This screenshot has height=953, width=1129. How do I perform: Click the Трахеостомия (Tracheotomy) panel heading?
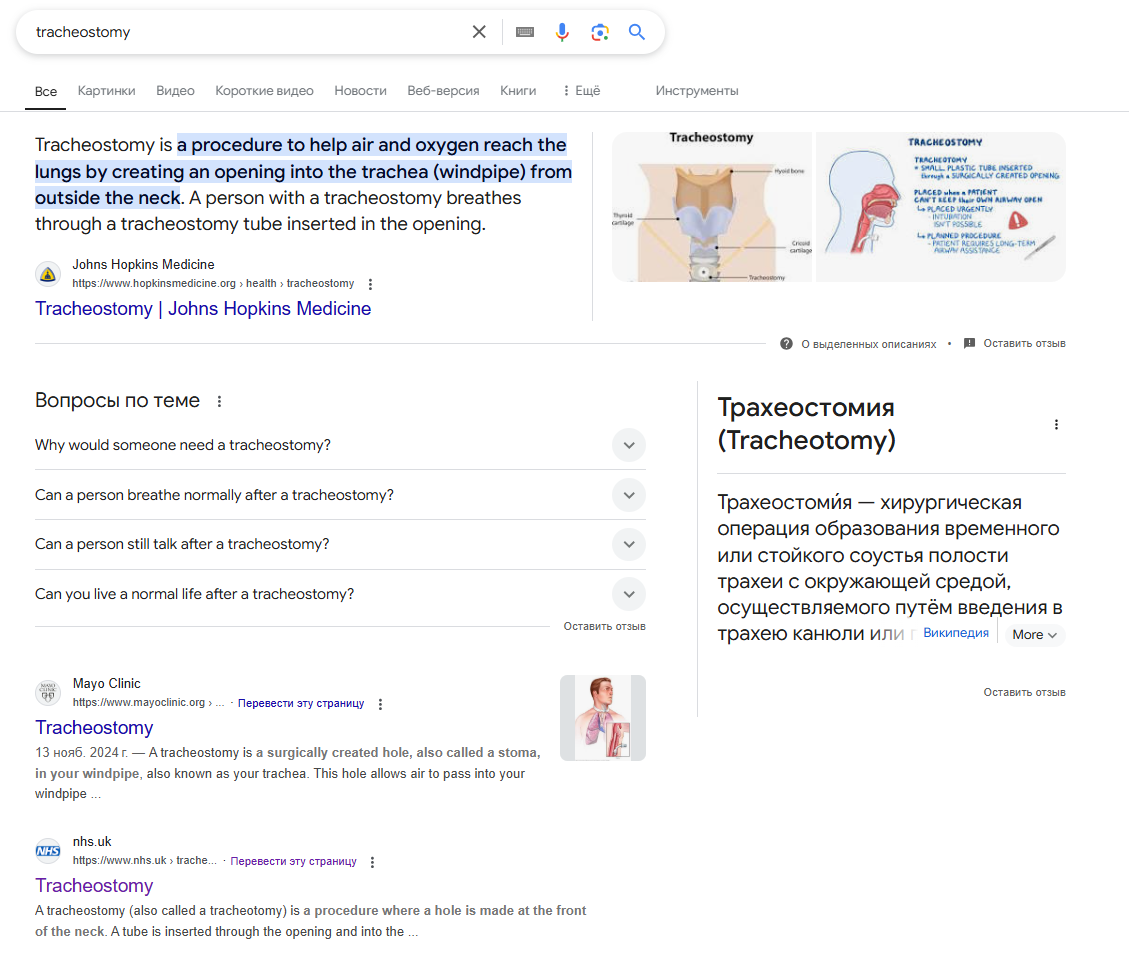click(806, 424)
